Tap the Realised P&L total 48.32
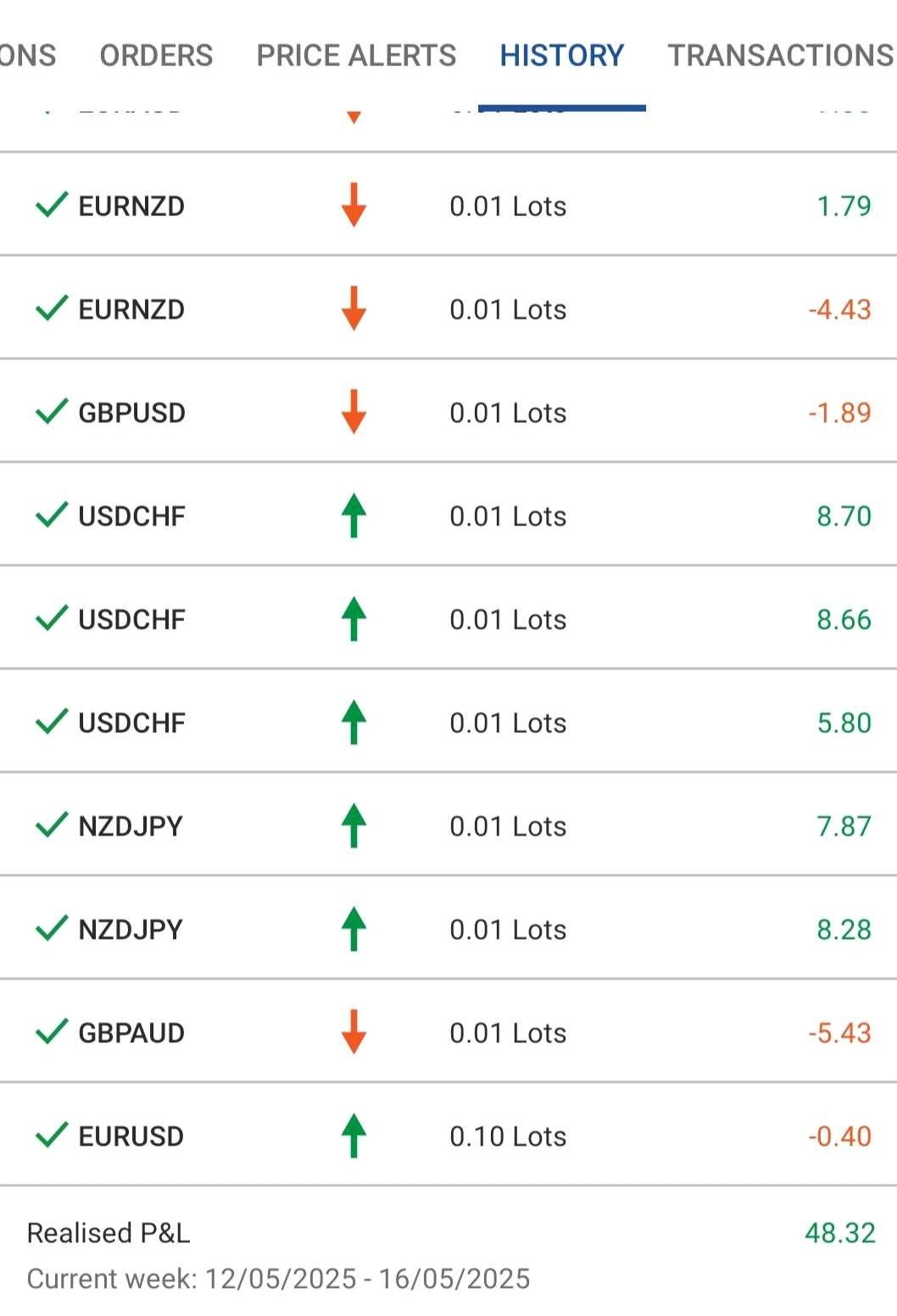Screen dimensions: 897x1316 [839, 1233]
